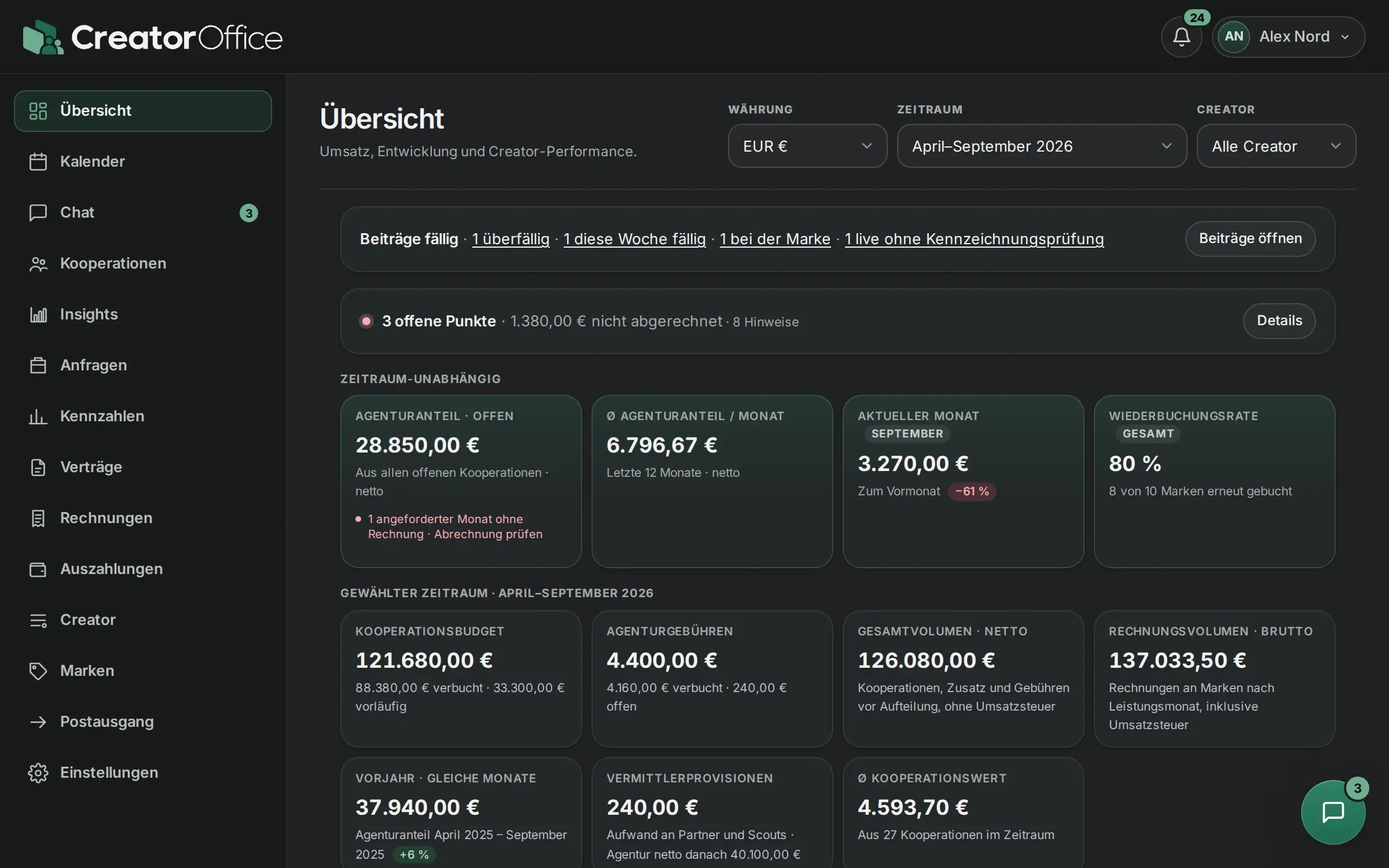This screenshot has width=1389, height=868.
Task: Click the Marken tag icon
Action: point(38,671)
